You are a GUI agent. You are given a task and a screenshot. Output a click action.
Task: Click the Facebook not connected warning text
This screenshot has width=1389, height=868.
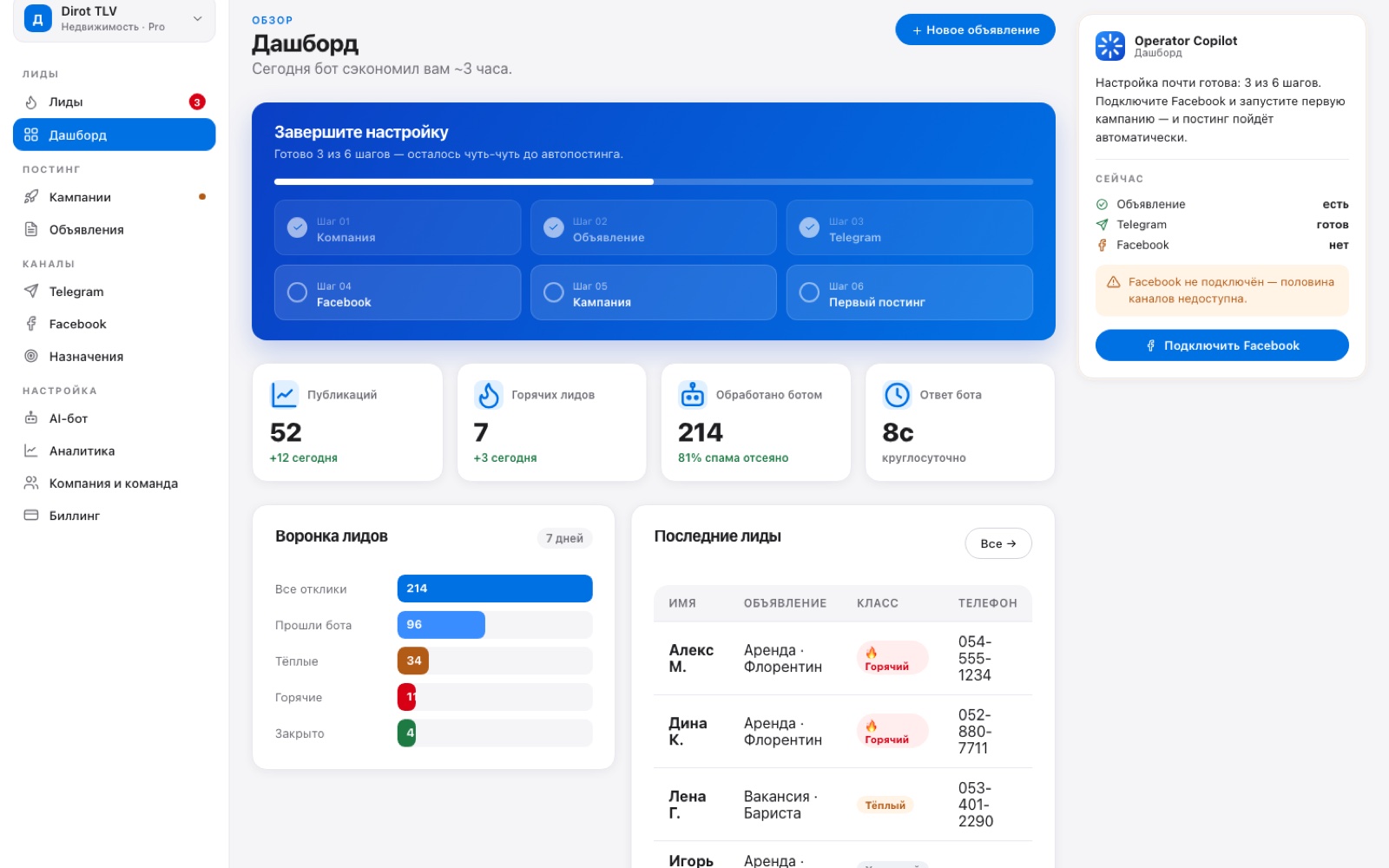click(1231, 291)
